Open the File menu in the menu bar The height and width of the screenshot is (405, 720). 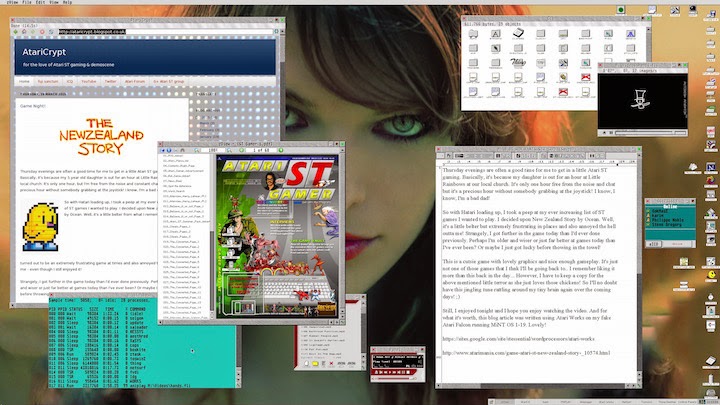coord(27,2)
